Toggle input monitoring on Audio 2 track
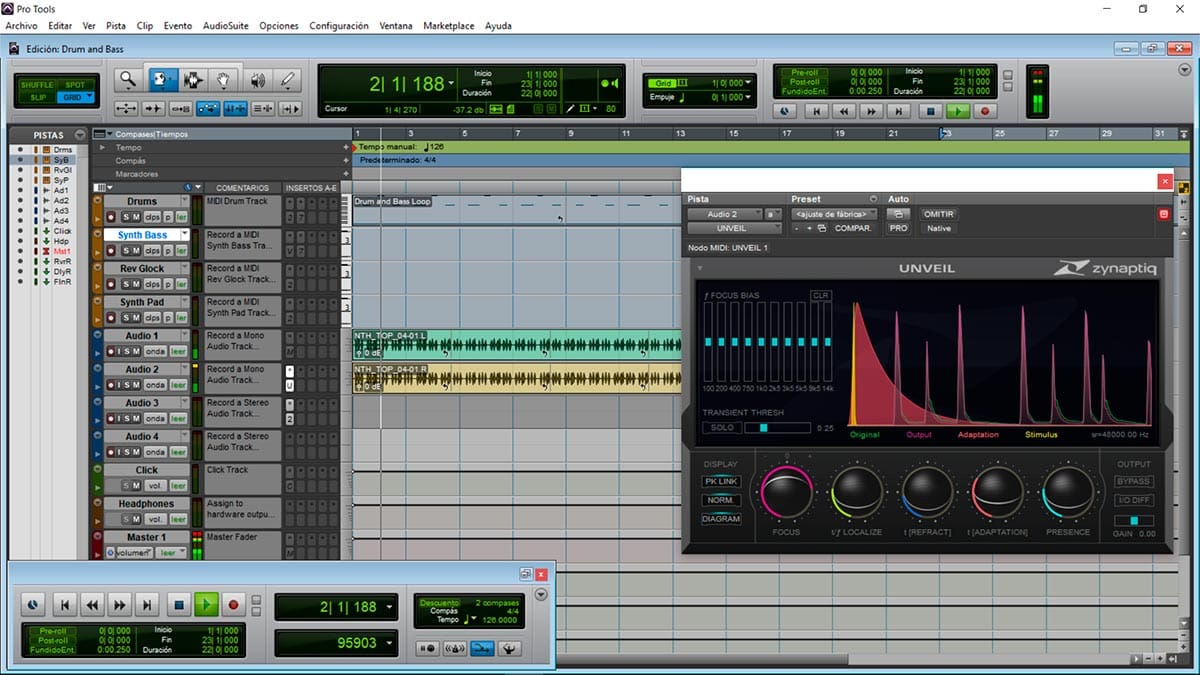This screenshot has width=1200, height=675. pos(117,385)
